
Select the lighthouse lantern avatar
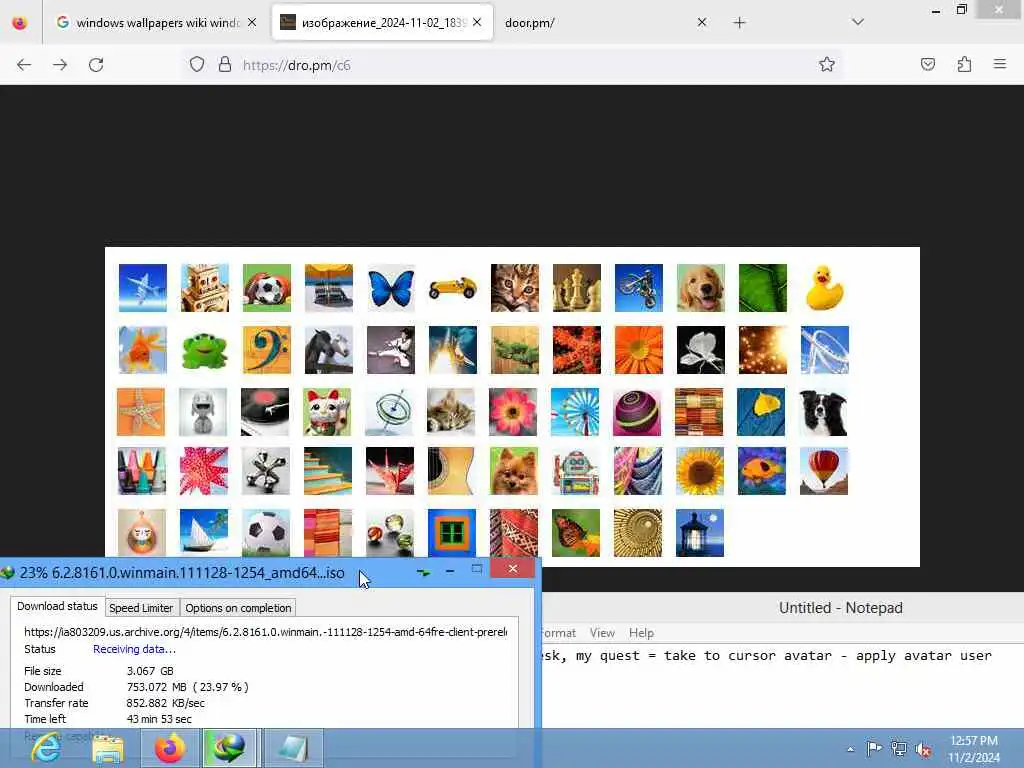pyautogui.click(x=699, y=533)
